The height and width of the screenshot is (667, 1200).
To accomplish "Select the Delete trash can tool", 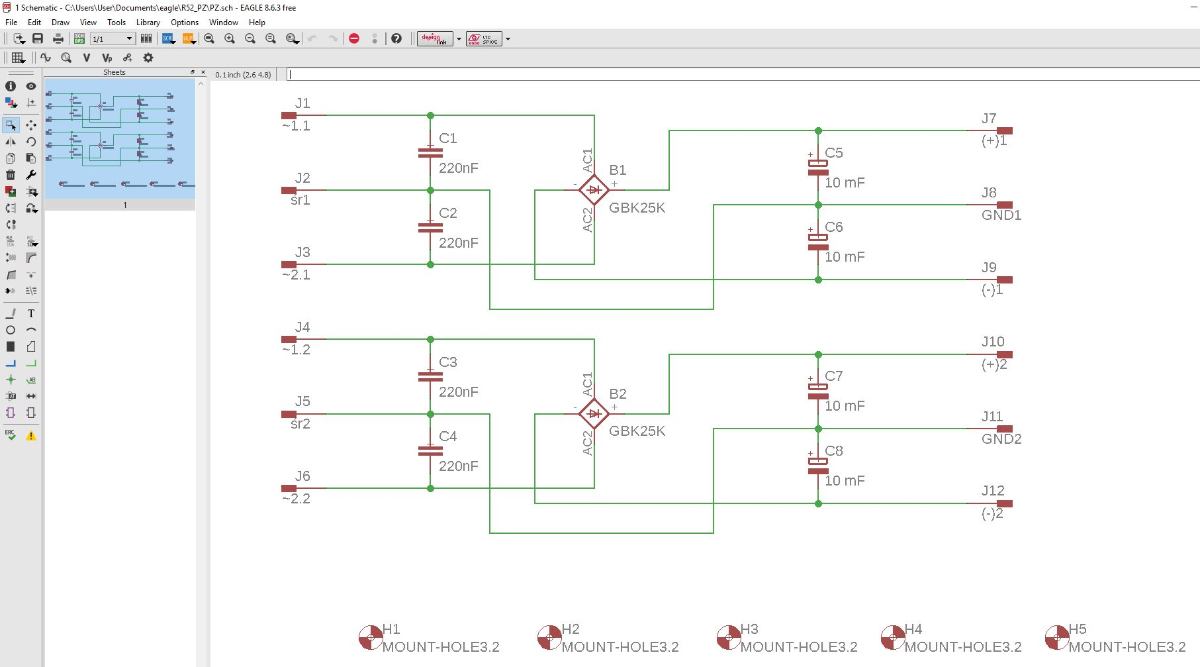I will tap(11, 175).
